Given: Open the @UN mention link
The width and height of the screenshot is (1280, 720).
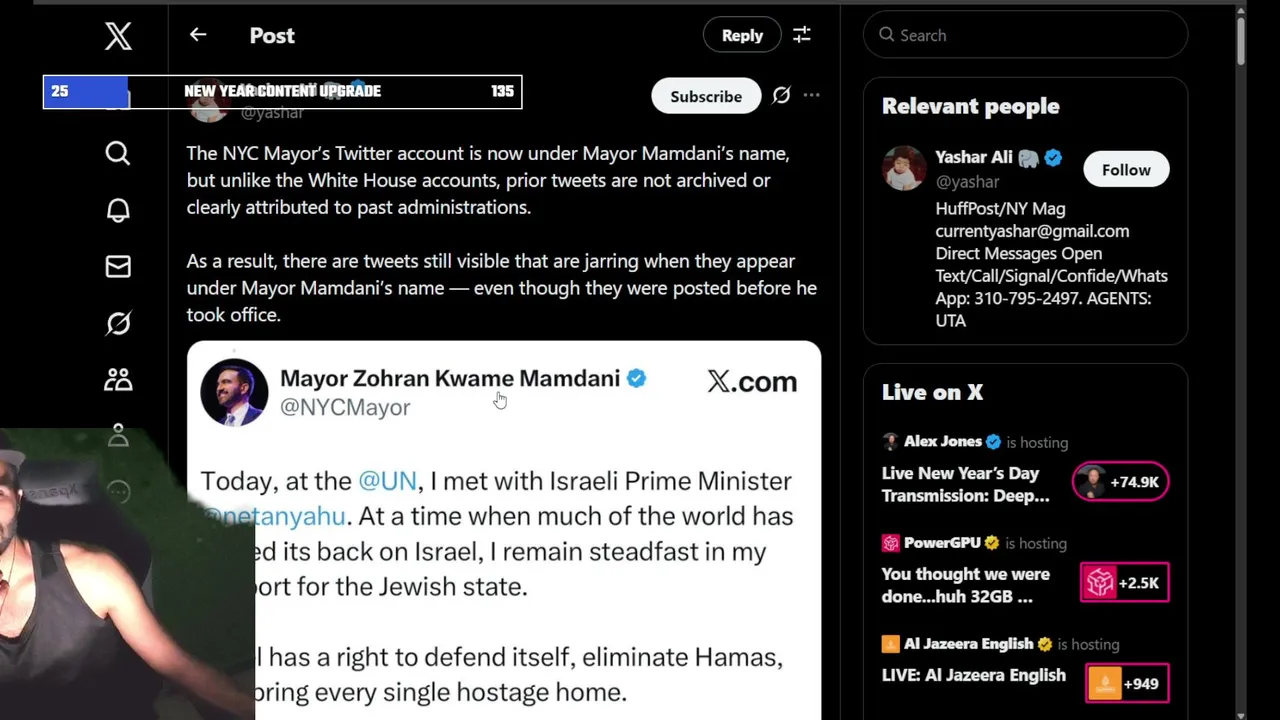Looking at the screenshot, I should 387,481.
